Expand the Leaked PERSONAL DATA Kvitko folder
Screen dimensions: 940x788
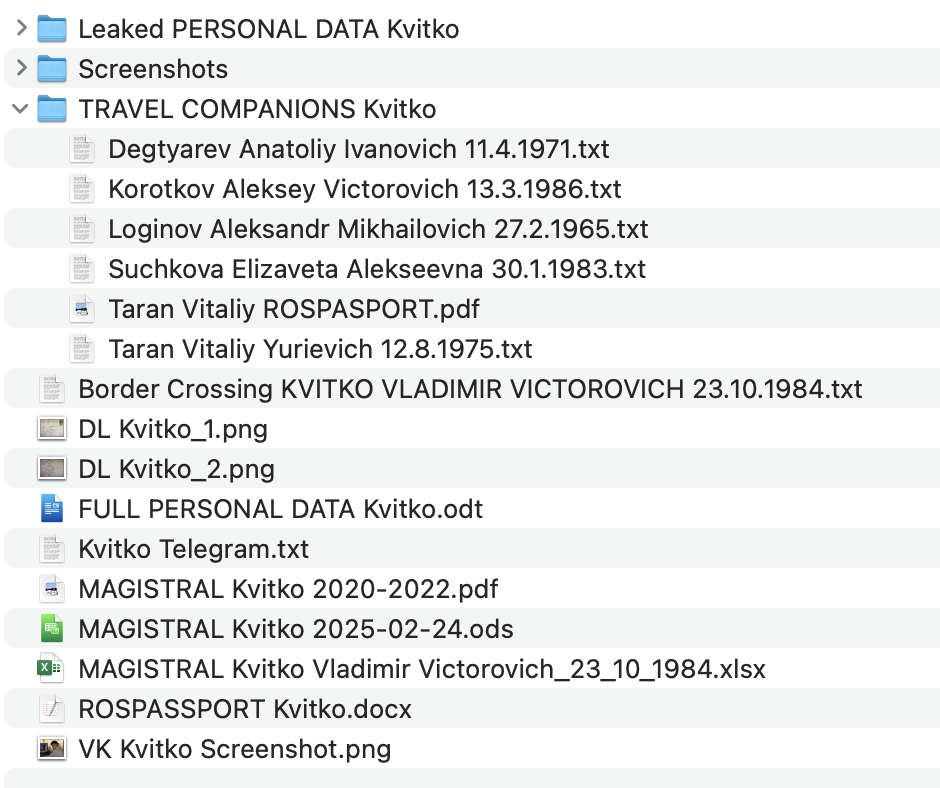click(21, 29)
